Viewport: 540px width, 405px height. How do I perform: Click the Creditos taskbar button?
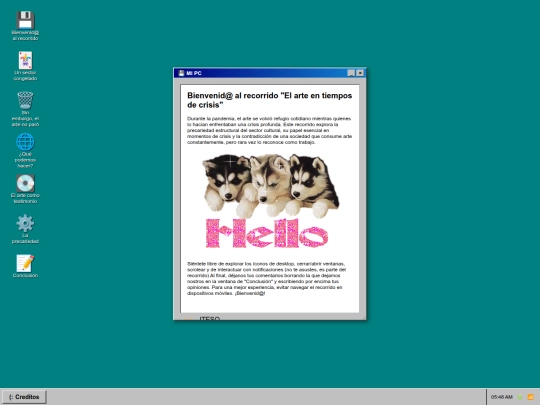click(x=24, y=397)
